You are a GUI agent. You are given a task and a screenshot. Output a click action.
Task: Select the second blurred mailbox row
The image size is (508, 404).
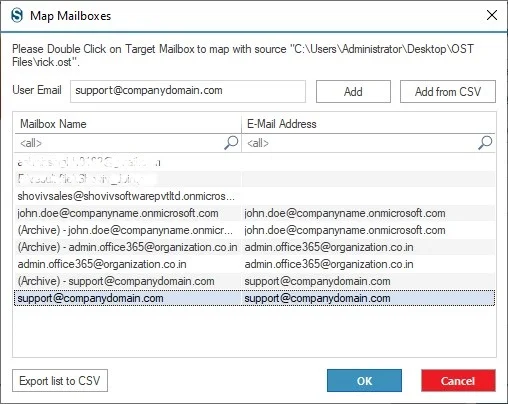click(x=255, y=179)
